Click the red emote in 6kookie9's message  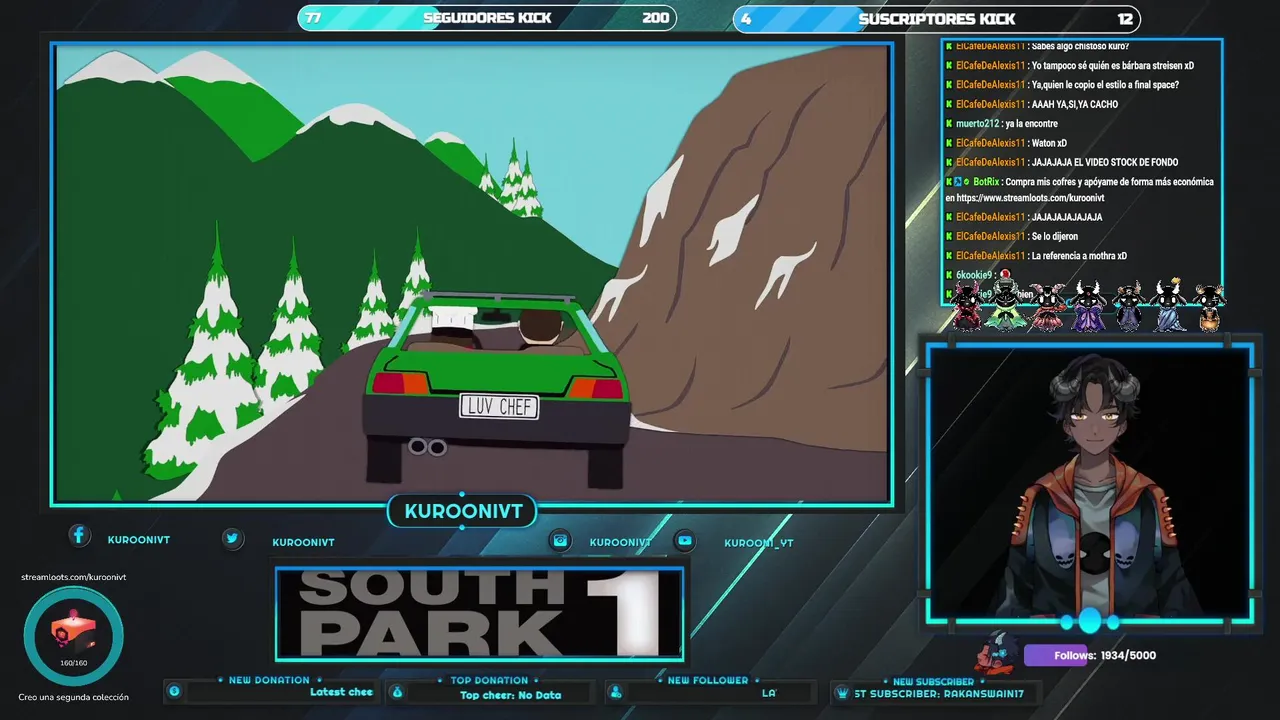tap(1005, 274)
